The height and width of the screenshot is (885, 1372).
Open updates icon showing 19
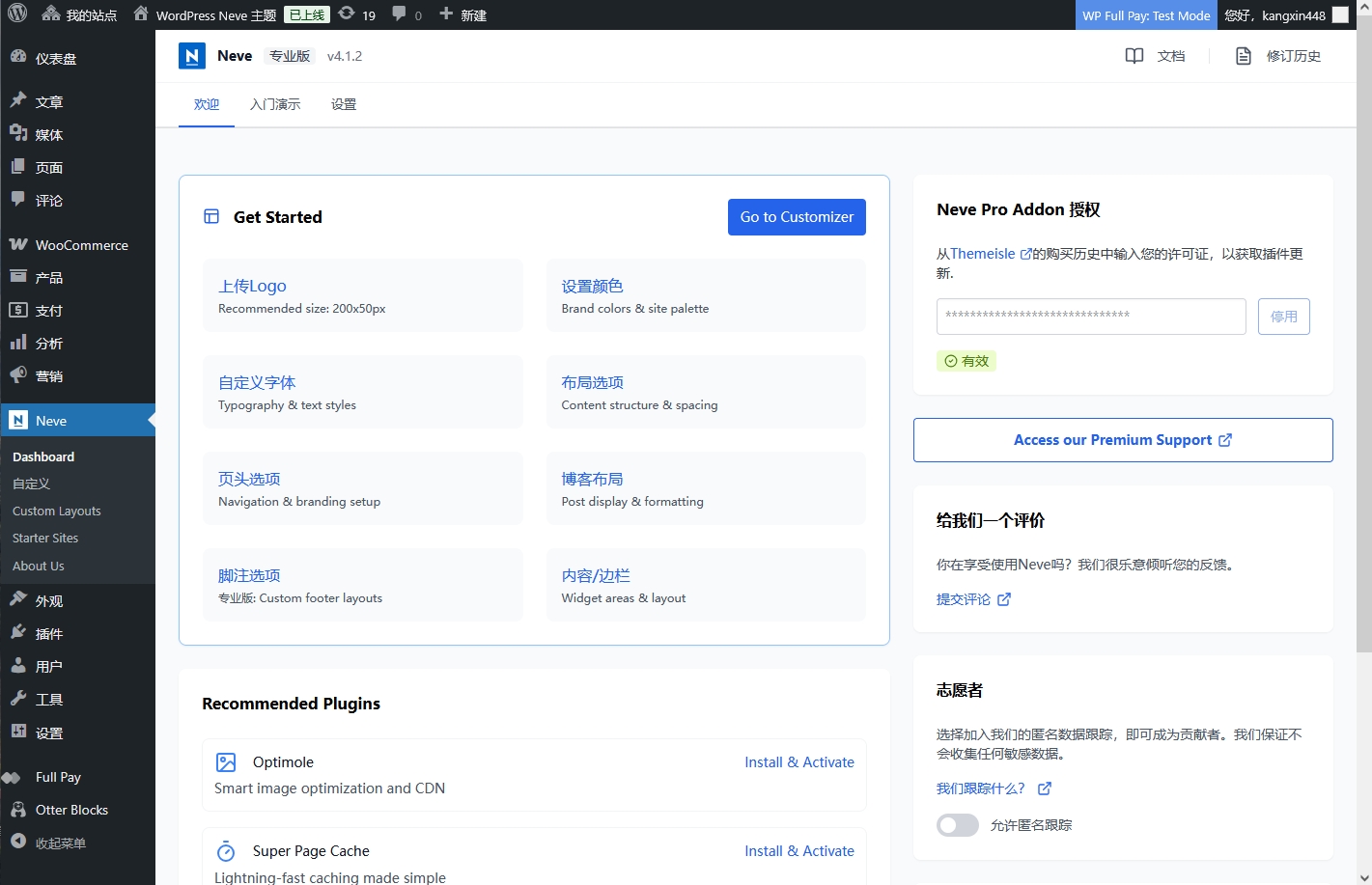(357, 14)
